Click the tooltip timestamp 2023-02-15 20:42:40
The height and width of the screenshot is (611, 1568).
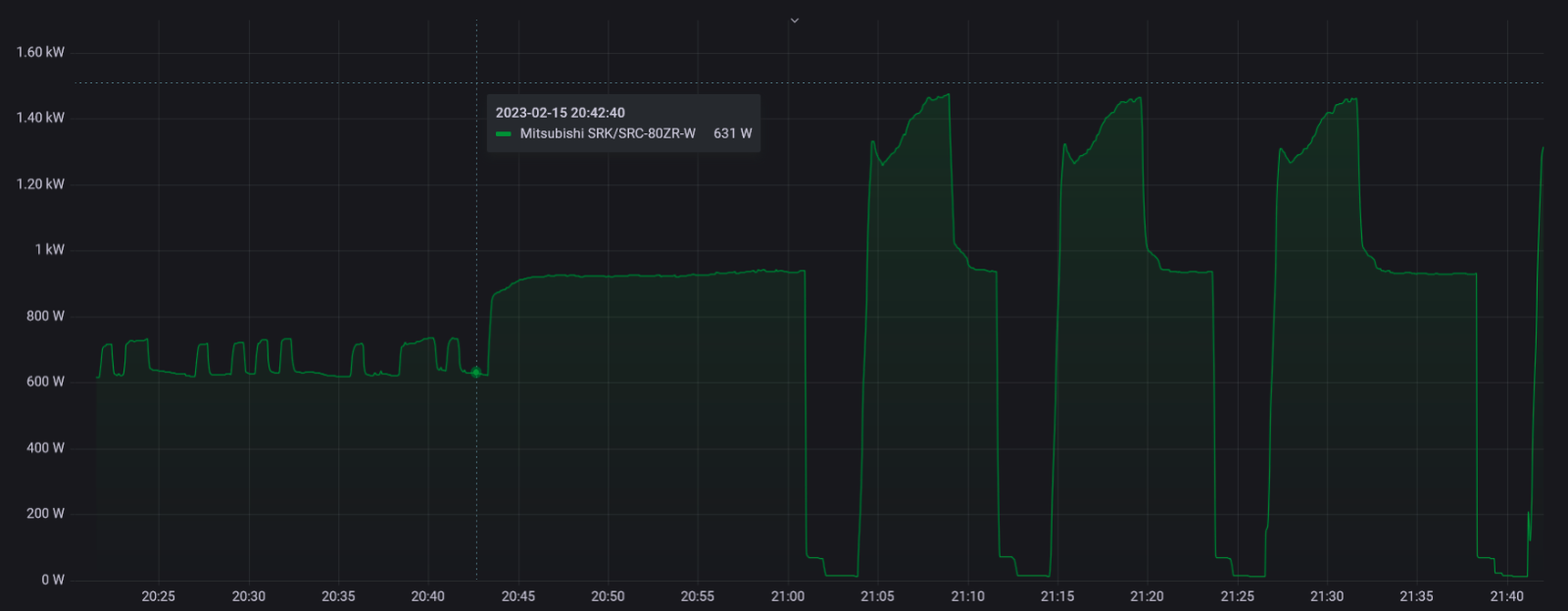click(x=560, y=113)
